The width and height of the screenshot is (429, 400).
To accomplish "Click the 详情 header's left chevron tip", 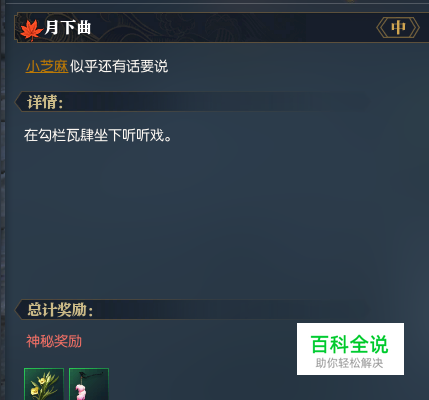I will (x=17, y=102).
